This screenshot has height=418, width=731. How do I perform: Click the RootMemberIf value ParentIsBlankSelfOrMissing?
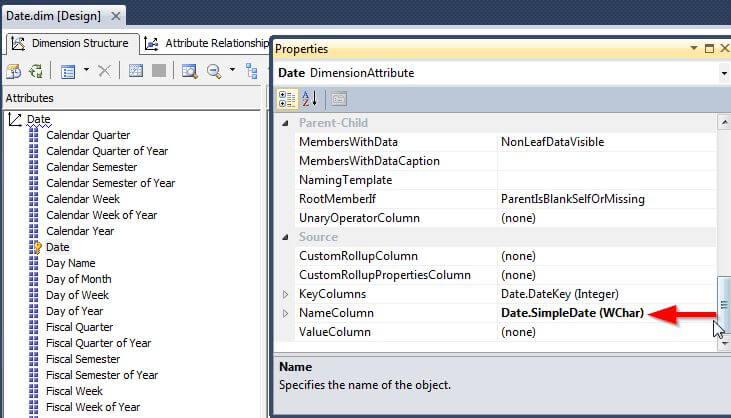coord(572,199)
